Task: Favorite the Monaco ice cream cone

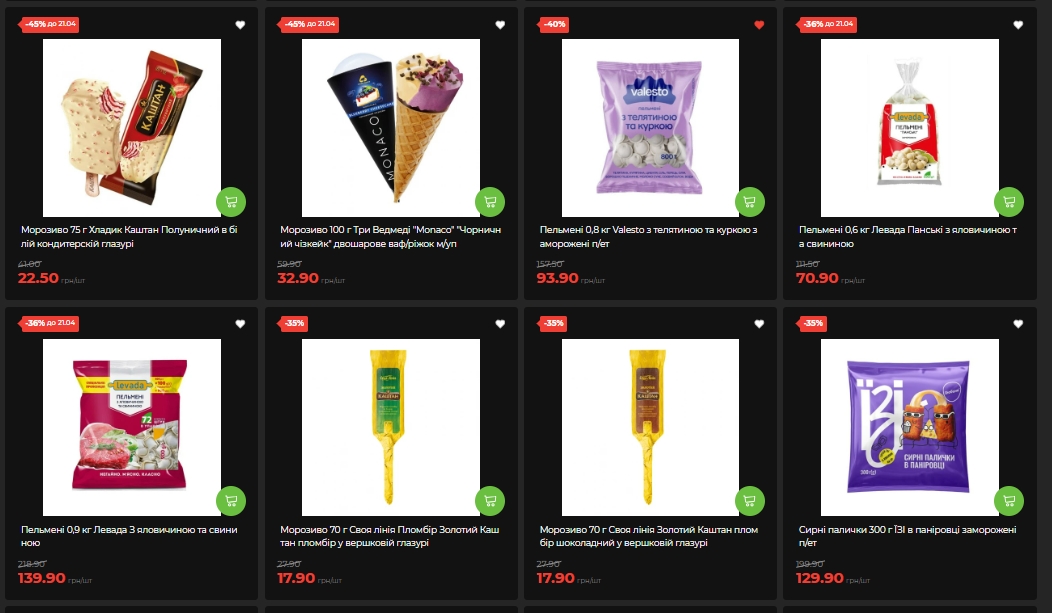Action: coord(500,25)
